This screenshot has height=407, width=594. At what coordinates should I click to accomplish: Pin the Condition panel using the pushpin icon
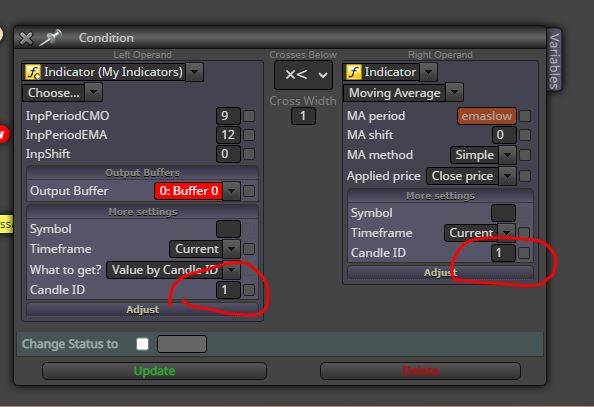pyautogui.click(x=50, y=38)
